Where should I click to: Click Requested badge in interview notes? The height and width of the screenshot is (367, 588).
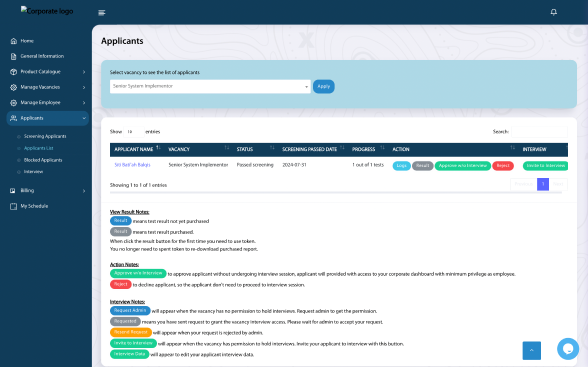click(125, 322)
